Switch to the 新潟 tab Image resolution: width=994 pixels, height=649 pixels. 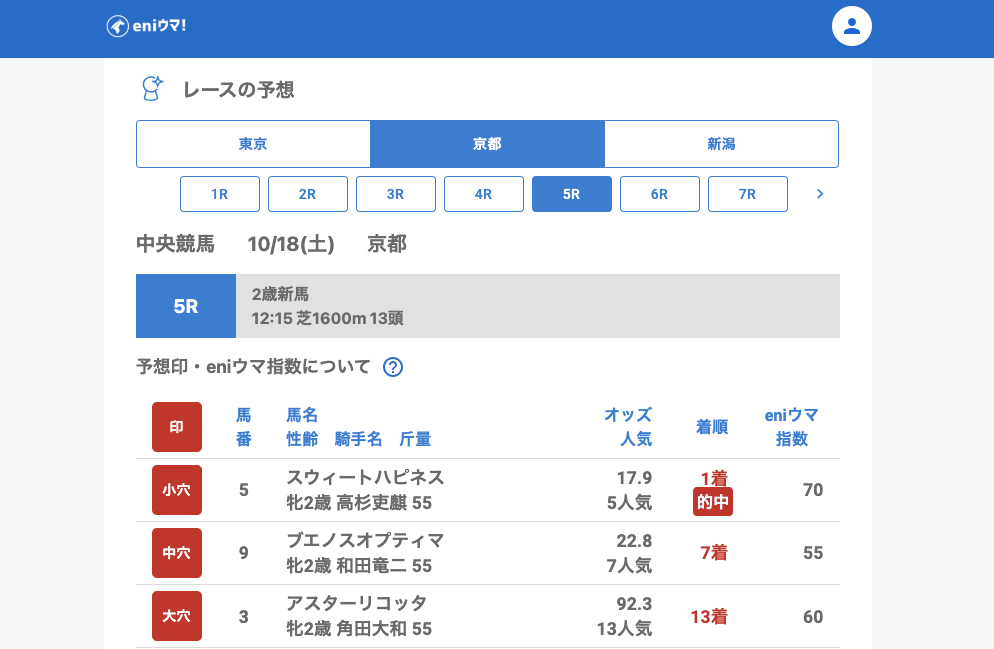[721, 144]
